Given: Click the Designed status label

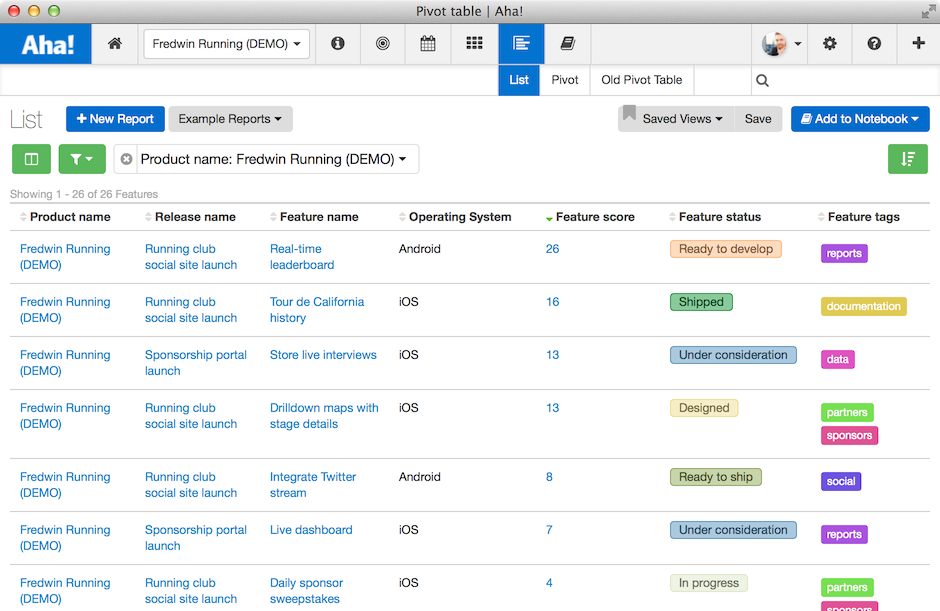Looking at the screenshot, I should 704,408.
